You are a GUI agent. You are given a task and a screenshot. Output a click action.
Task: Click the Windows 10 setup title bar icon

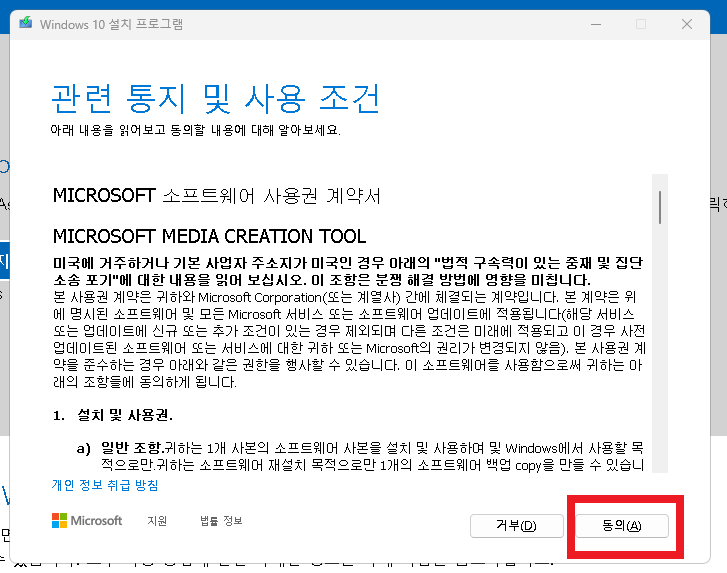pos(26,23)
